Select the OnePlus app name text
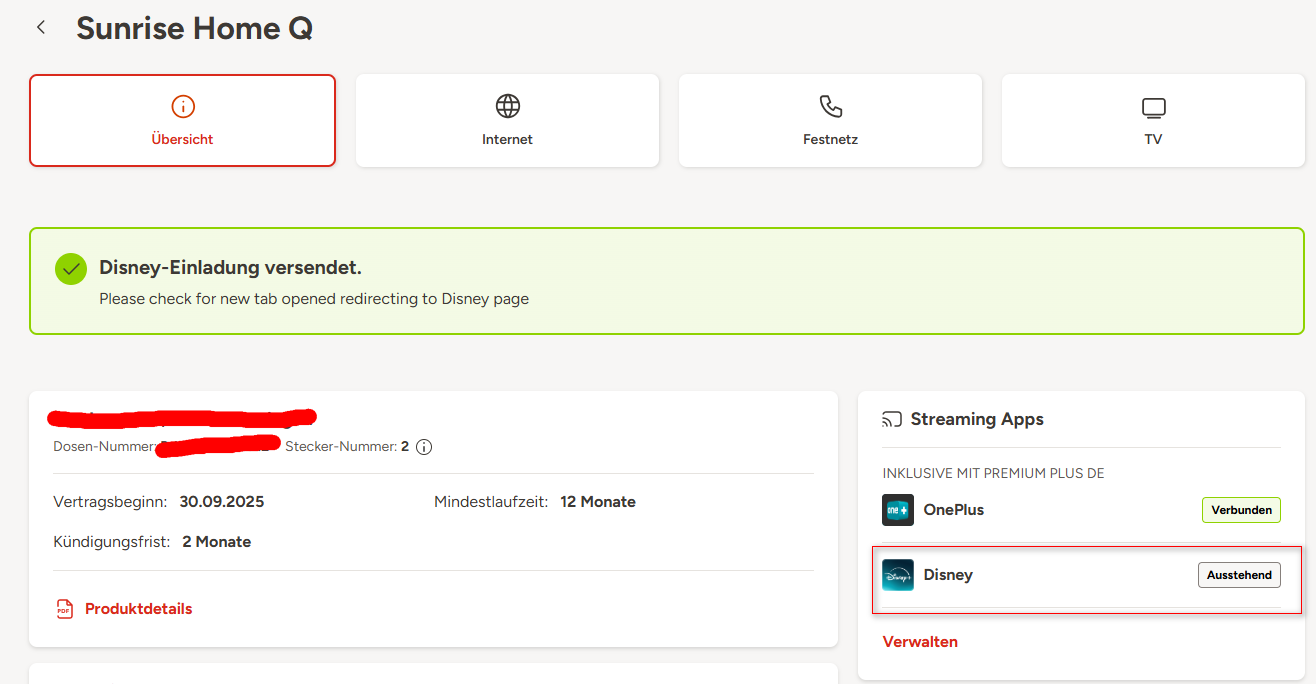The image size is (1316, 684). point(953,510)
